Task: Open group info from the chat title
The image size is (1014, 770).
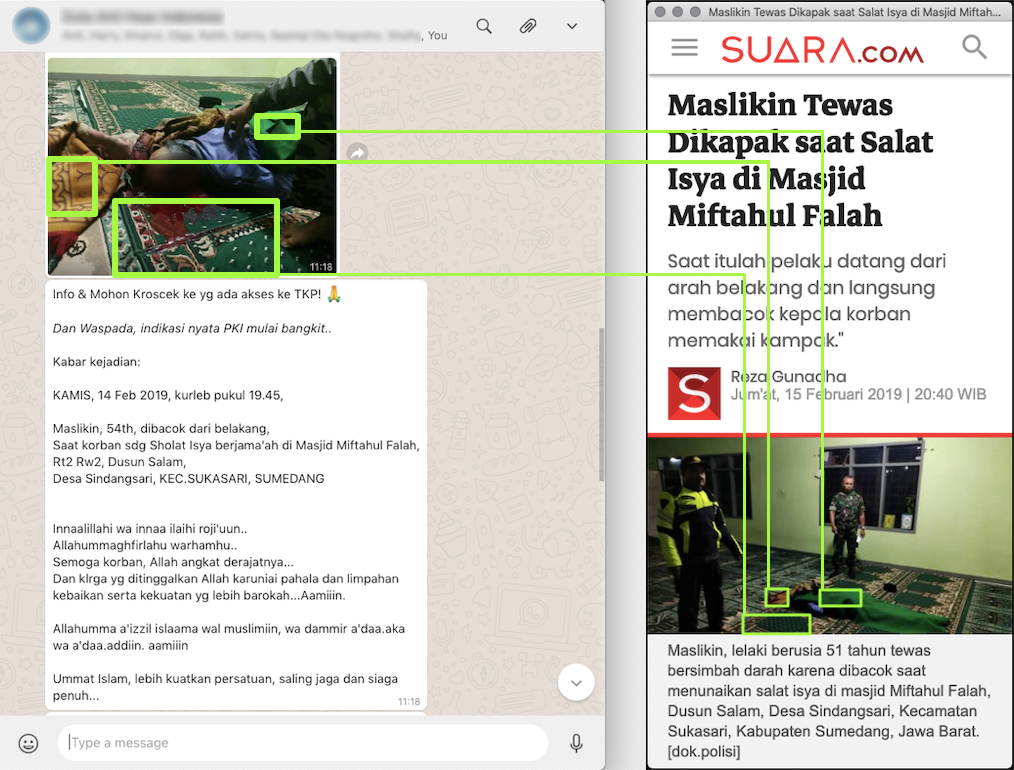Action: click(x=142, y=18)
